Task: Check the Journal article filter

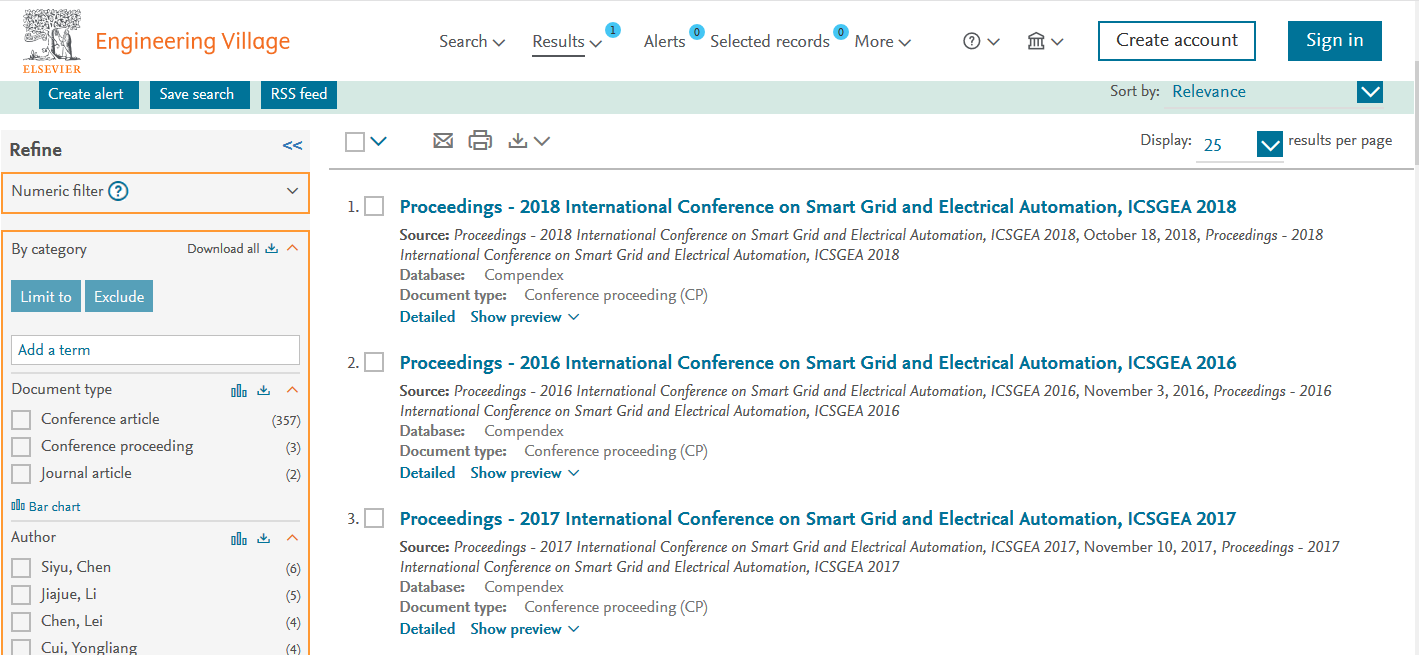Action: pyautogui.click(x=21, y=474)
